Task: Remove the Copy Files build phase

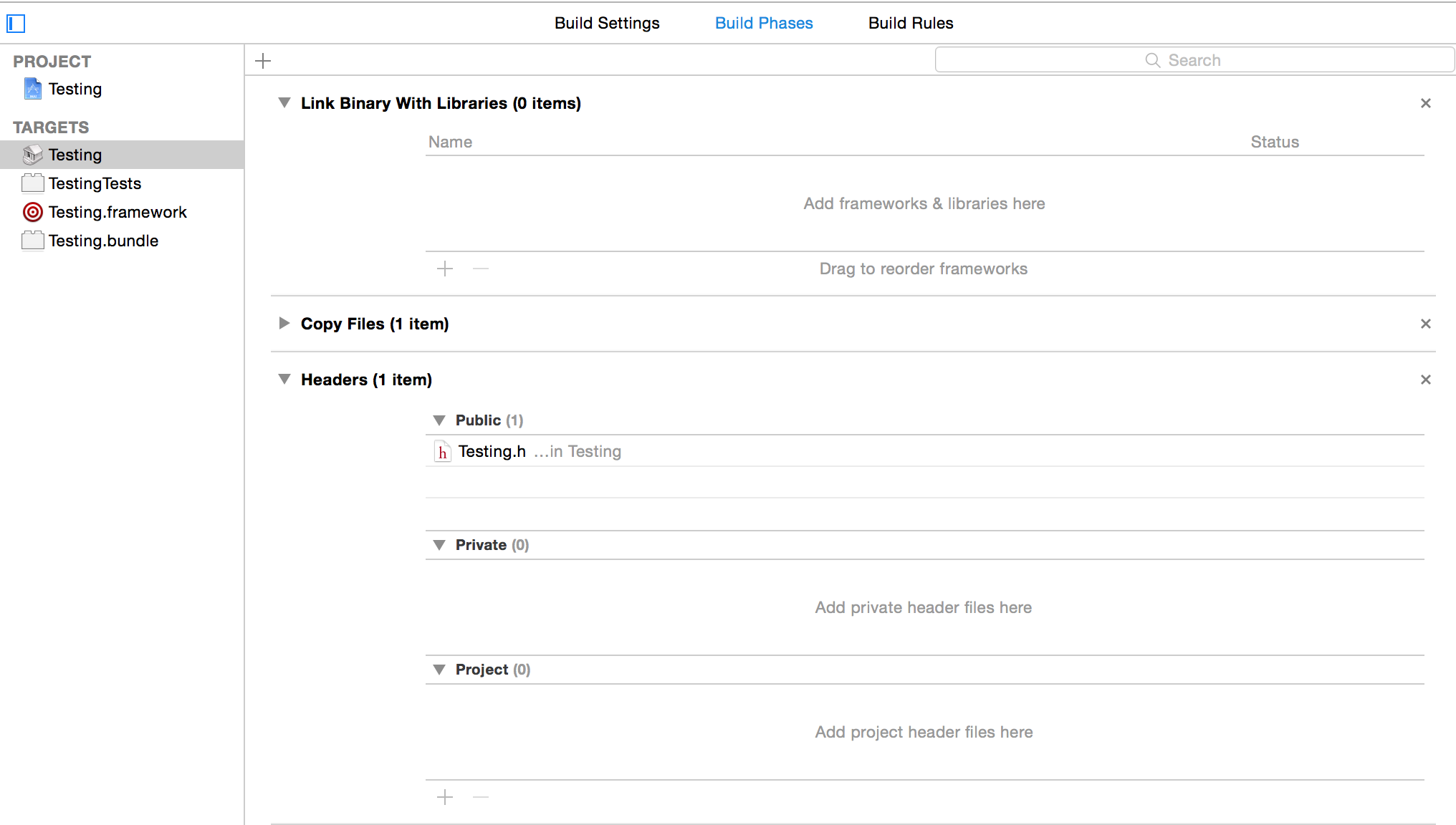Action: 1425,324
